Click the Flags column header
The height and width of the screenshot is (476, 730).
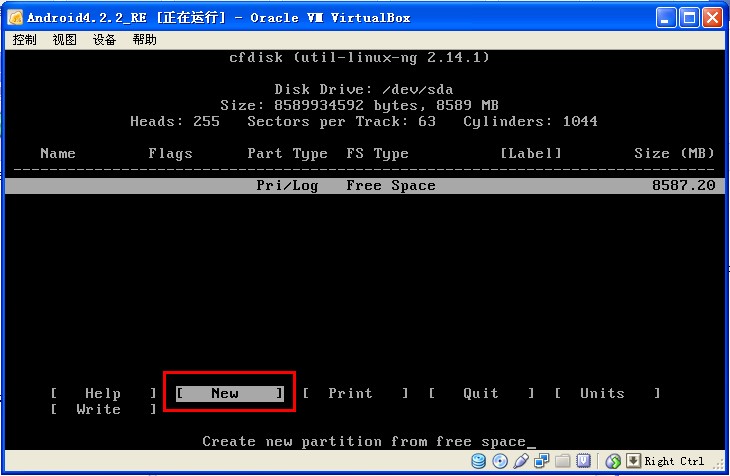pos(170,154)
